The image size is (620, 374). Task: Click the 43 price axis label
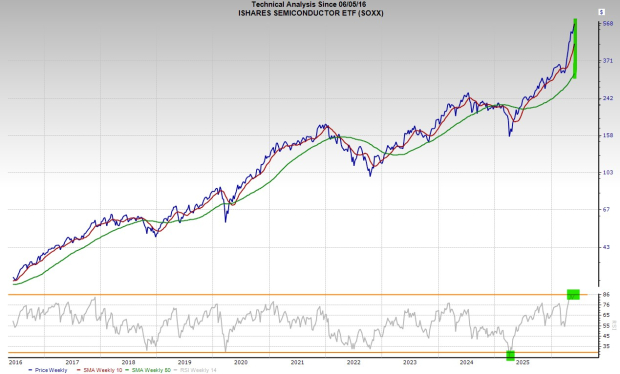[606, 247]
